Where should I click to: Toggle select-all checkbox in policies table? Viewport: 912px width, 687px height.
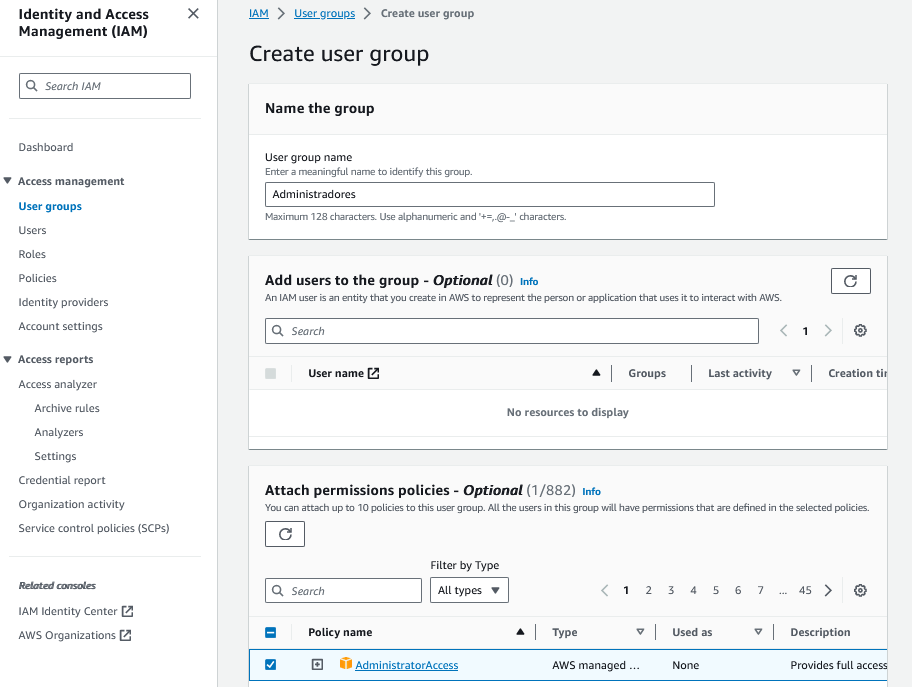tap(271, 631)
